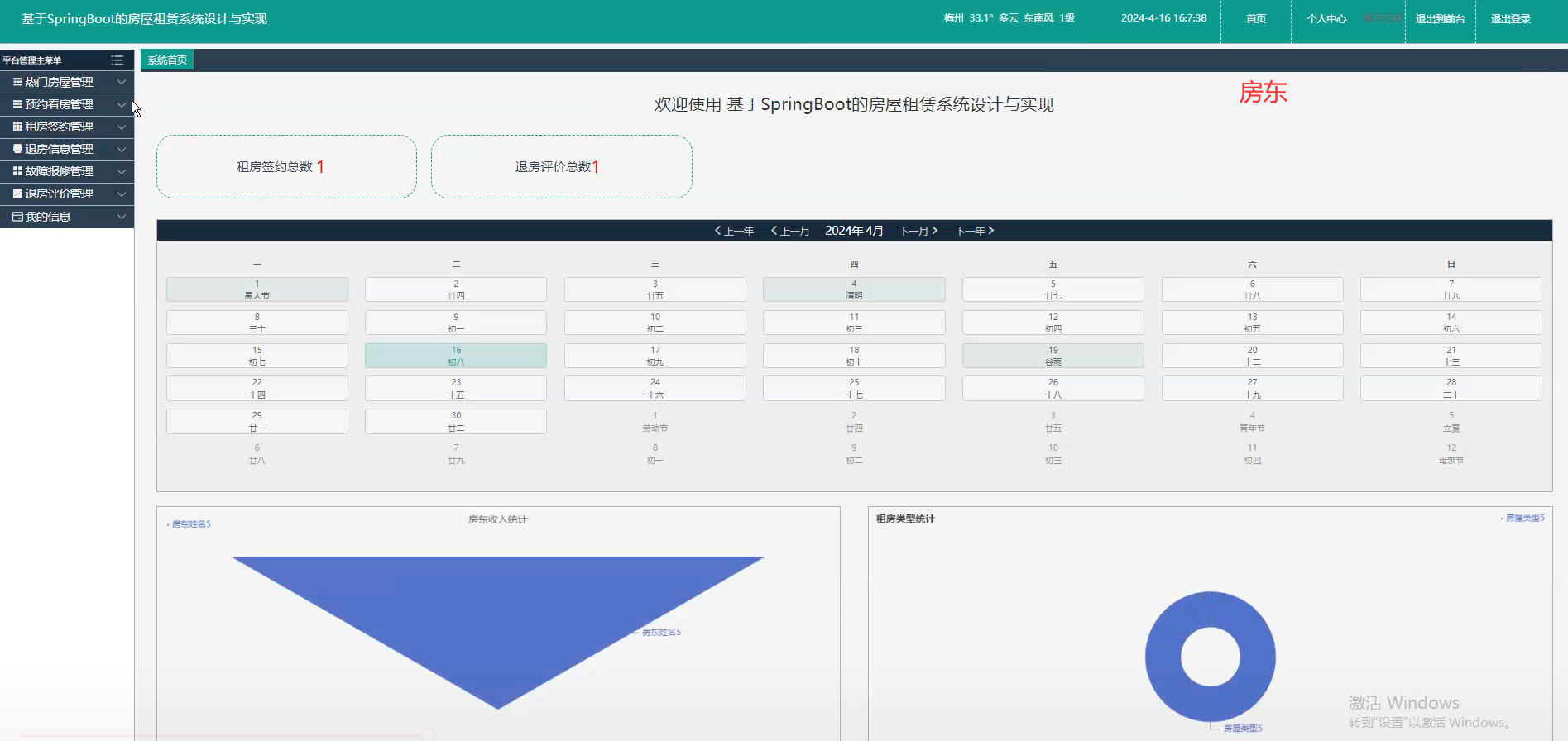Click the blue donut ring in 租房类型统计

click(1161, 657)
